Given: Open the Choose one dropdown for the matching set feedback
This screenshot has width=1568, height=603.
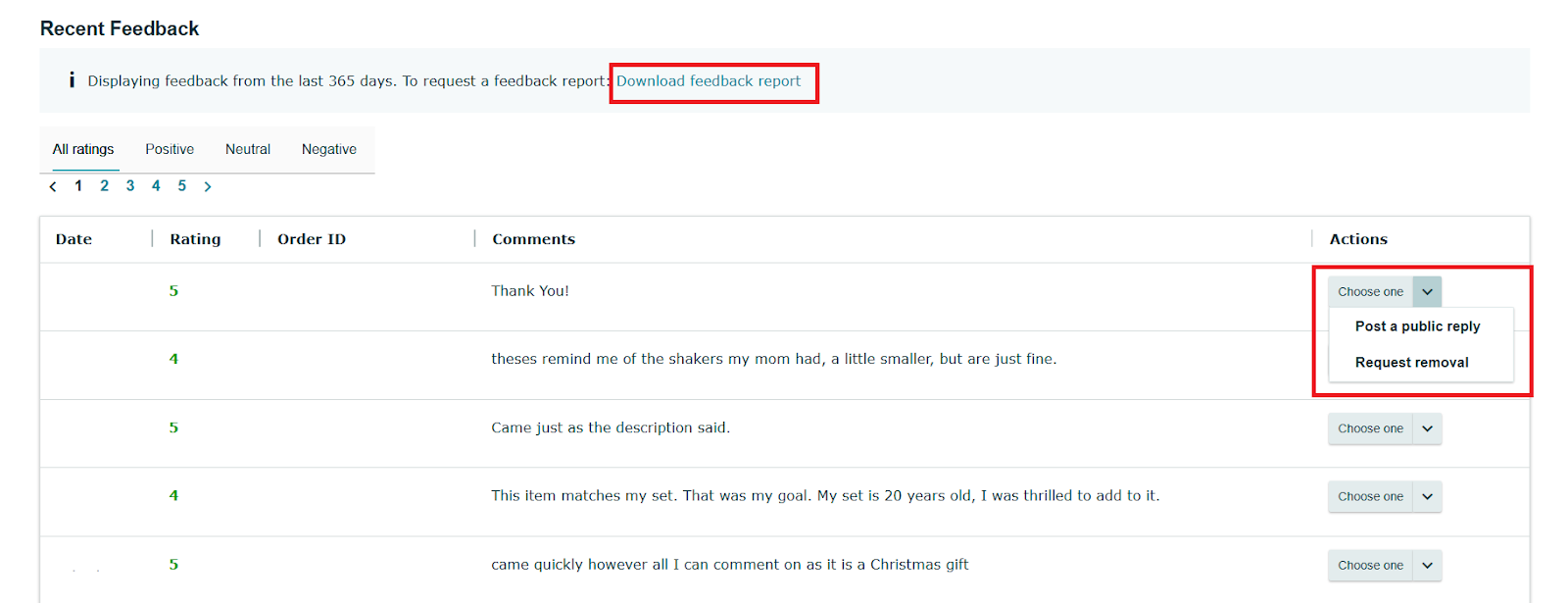Looking at the screenshot, I should pyautogui.click(x=1384, y=496).
